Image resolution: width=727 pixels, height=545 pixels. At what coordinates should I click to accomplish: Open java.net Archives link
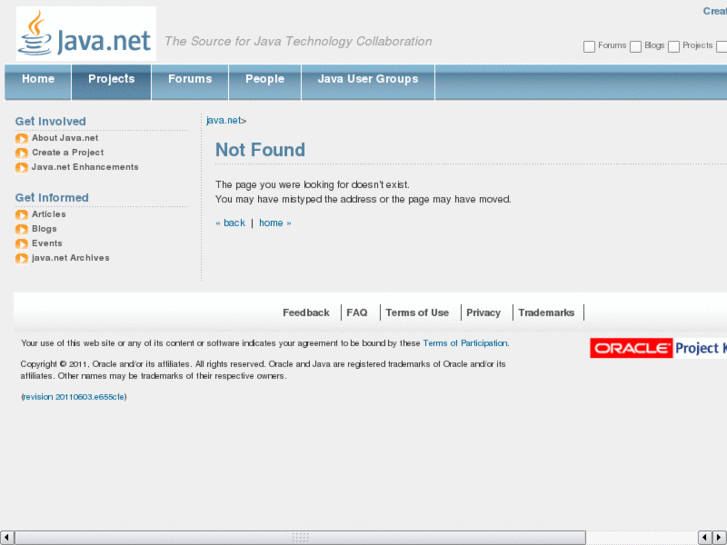click(x=70, y=258)
